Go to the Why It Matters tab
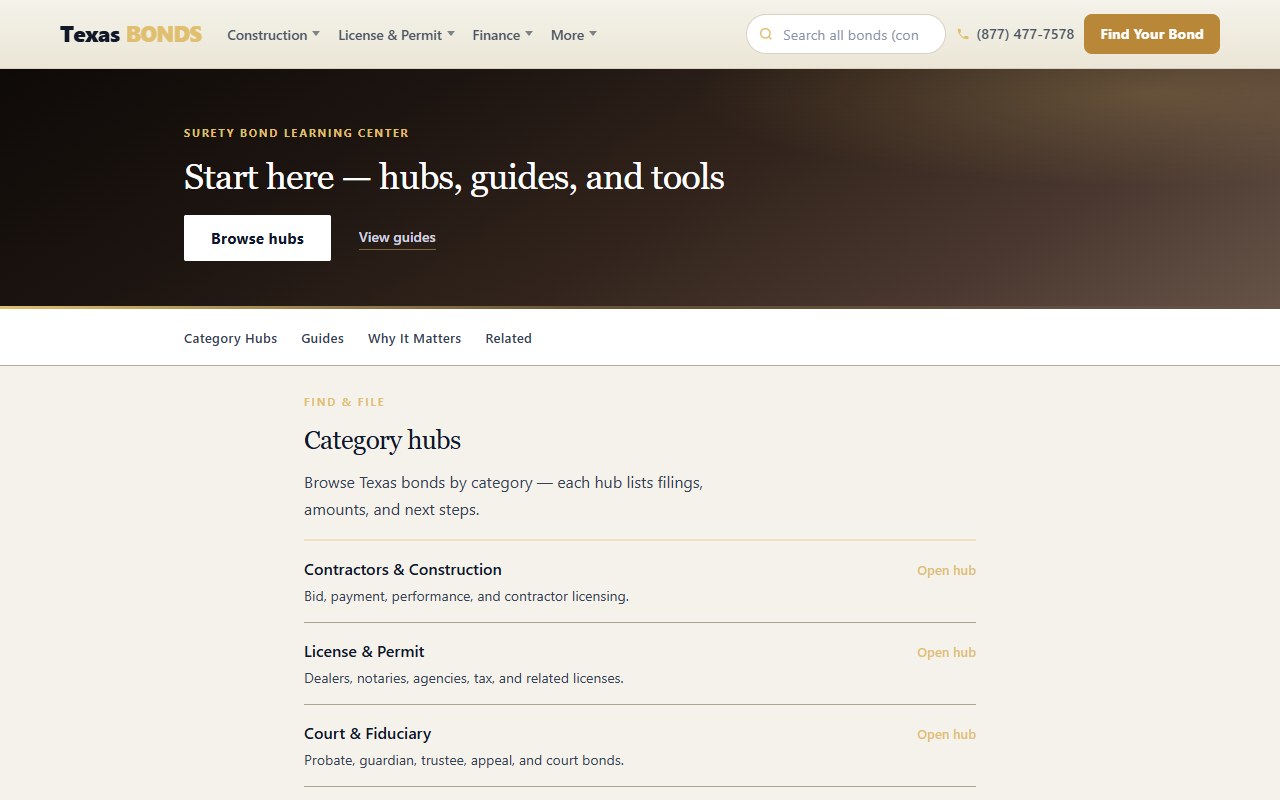This screenshot has width=1280, height=800. [415, 338]
